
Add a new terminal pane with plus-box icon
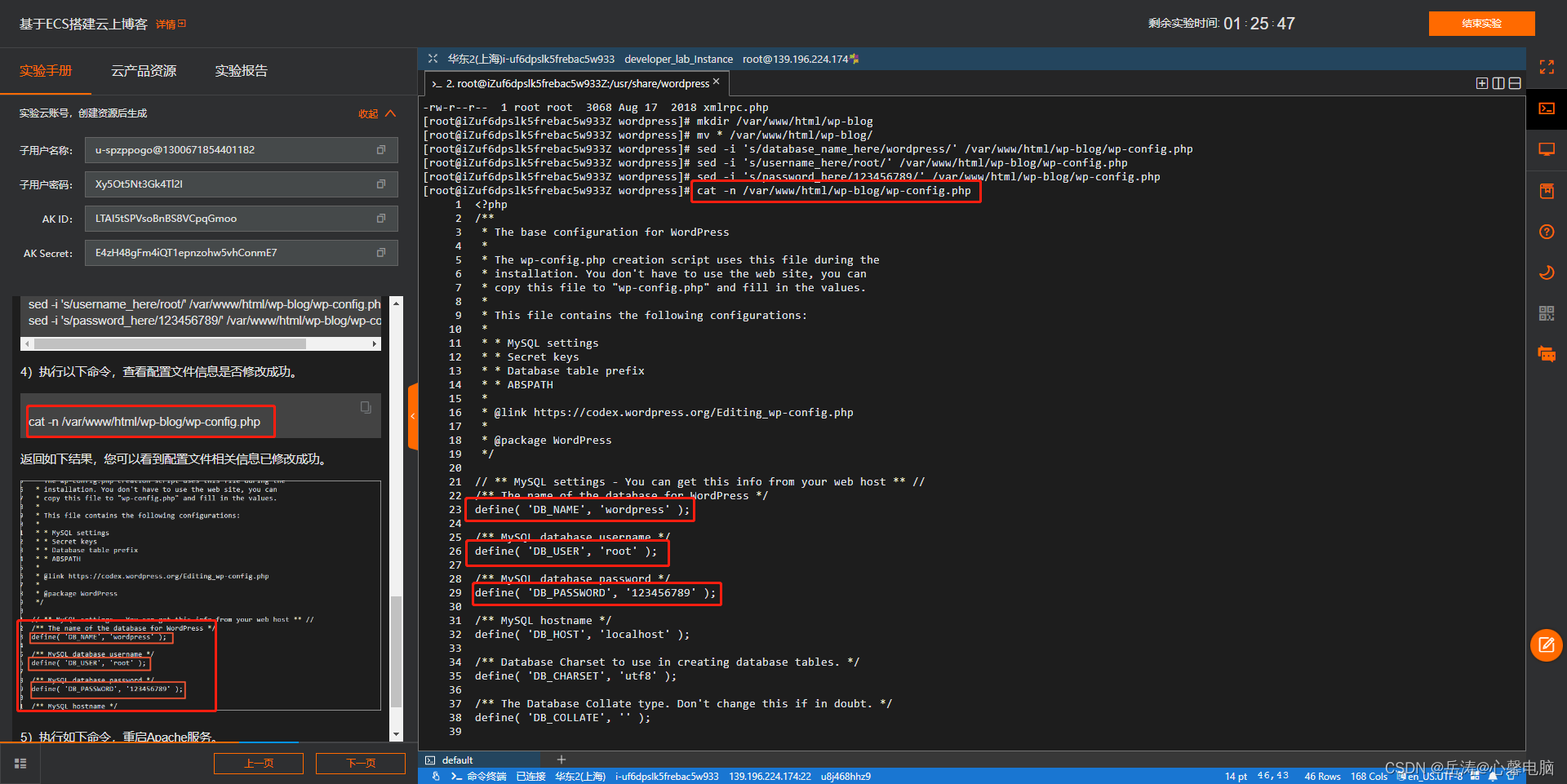point(1482,83)
